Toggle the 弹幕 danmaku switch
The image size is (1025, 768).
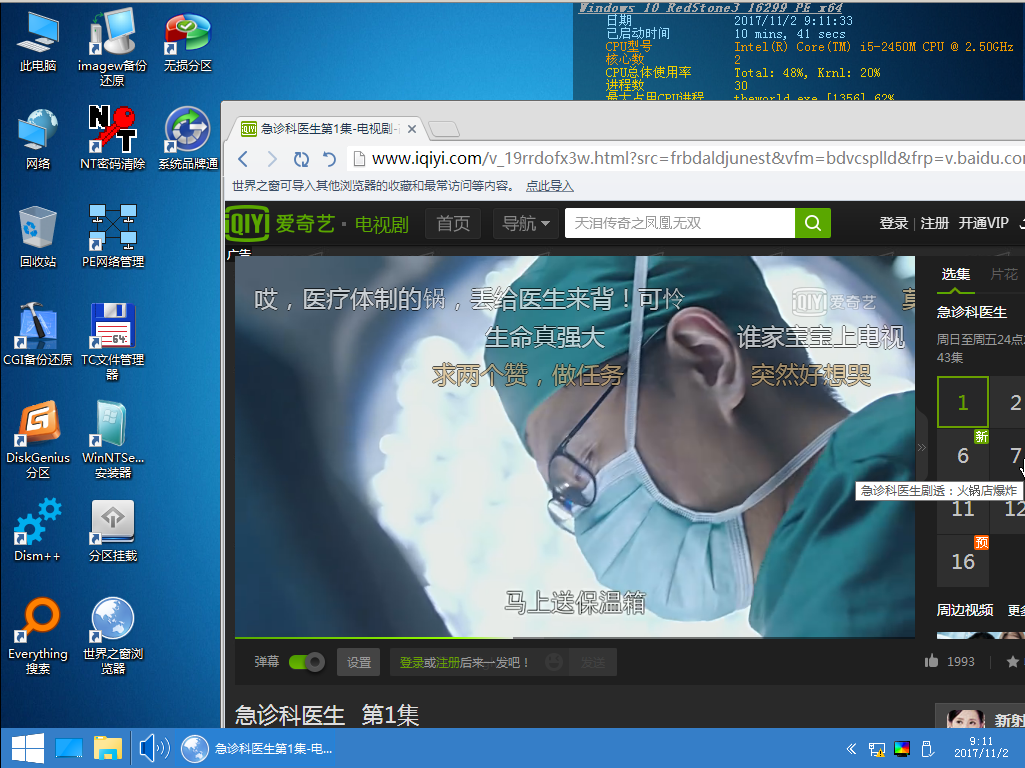[306, 662]
